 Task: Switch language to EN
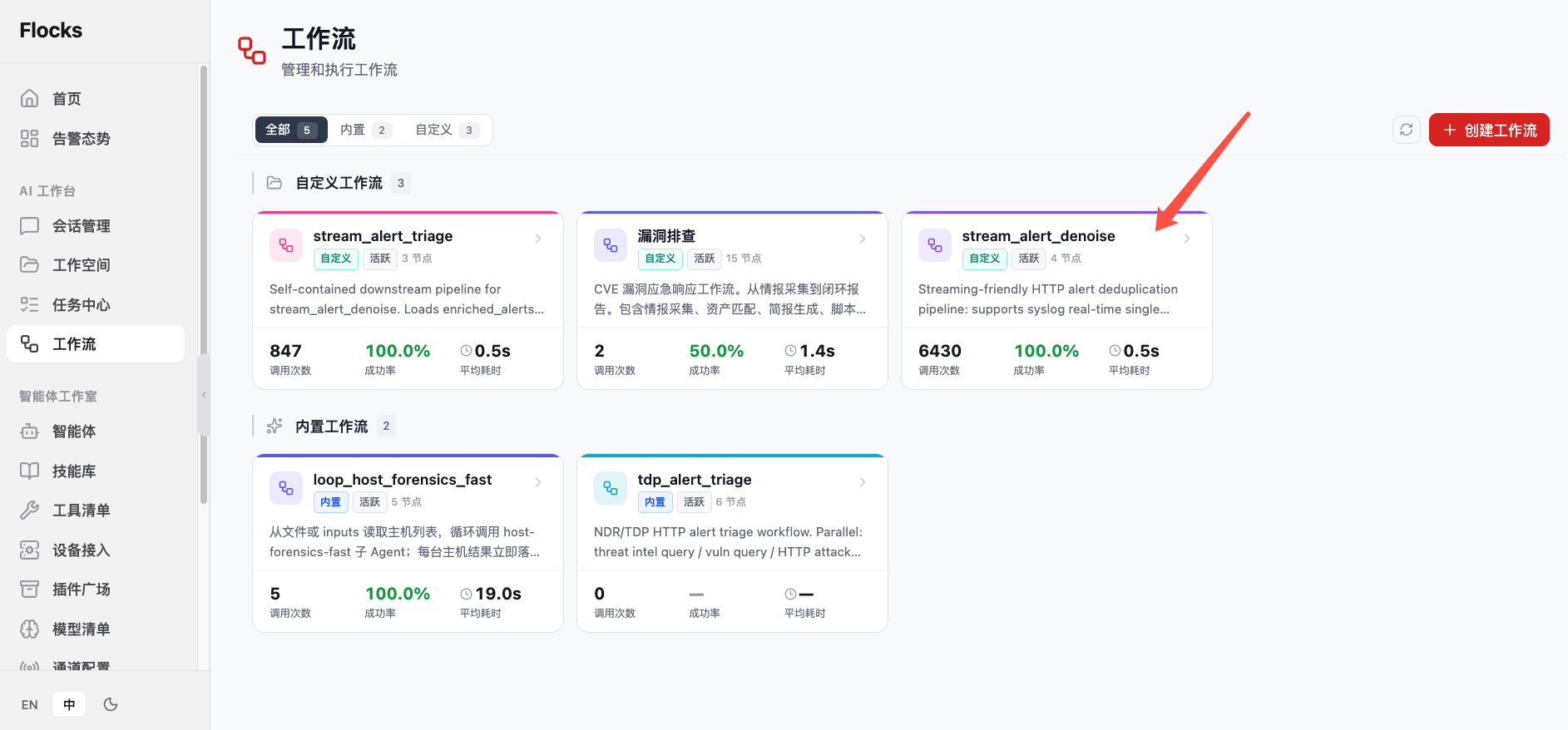[x=30, y=704]
